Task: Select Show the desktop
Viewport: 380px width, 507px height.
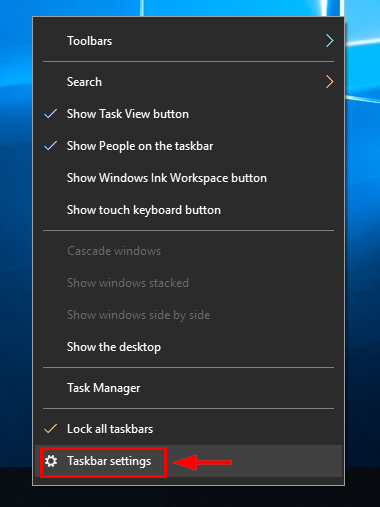Action: (189, 347)
